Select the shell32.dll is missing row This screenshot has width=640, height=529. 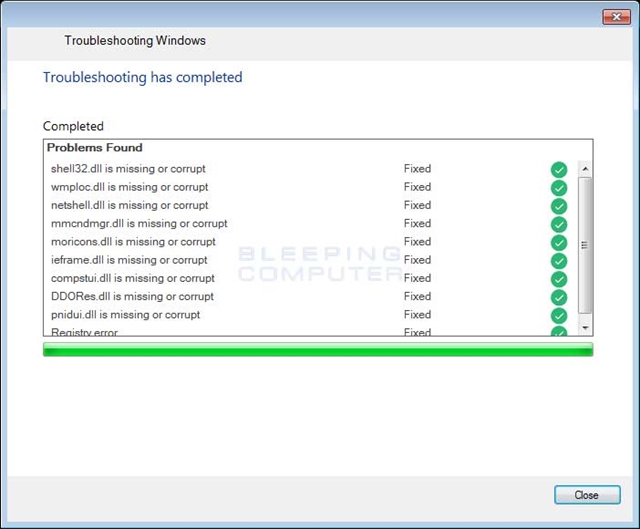(310, 169)
